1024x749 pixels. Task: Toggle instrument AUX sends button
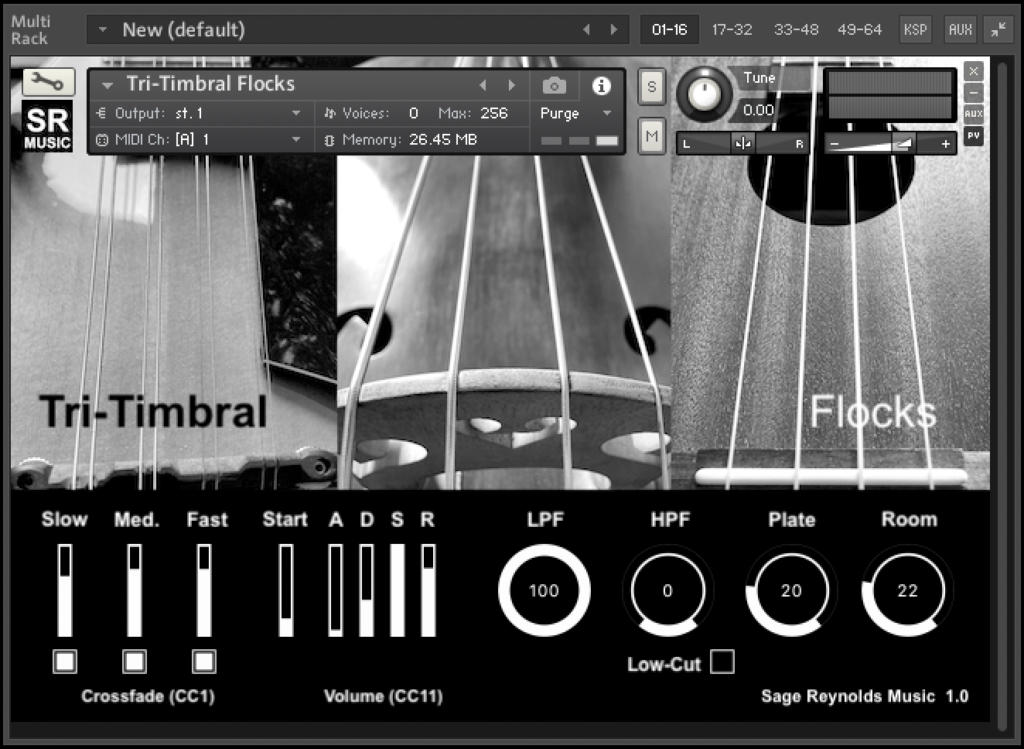(x=973, y=114)
